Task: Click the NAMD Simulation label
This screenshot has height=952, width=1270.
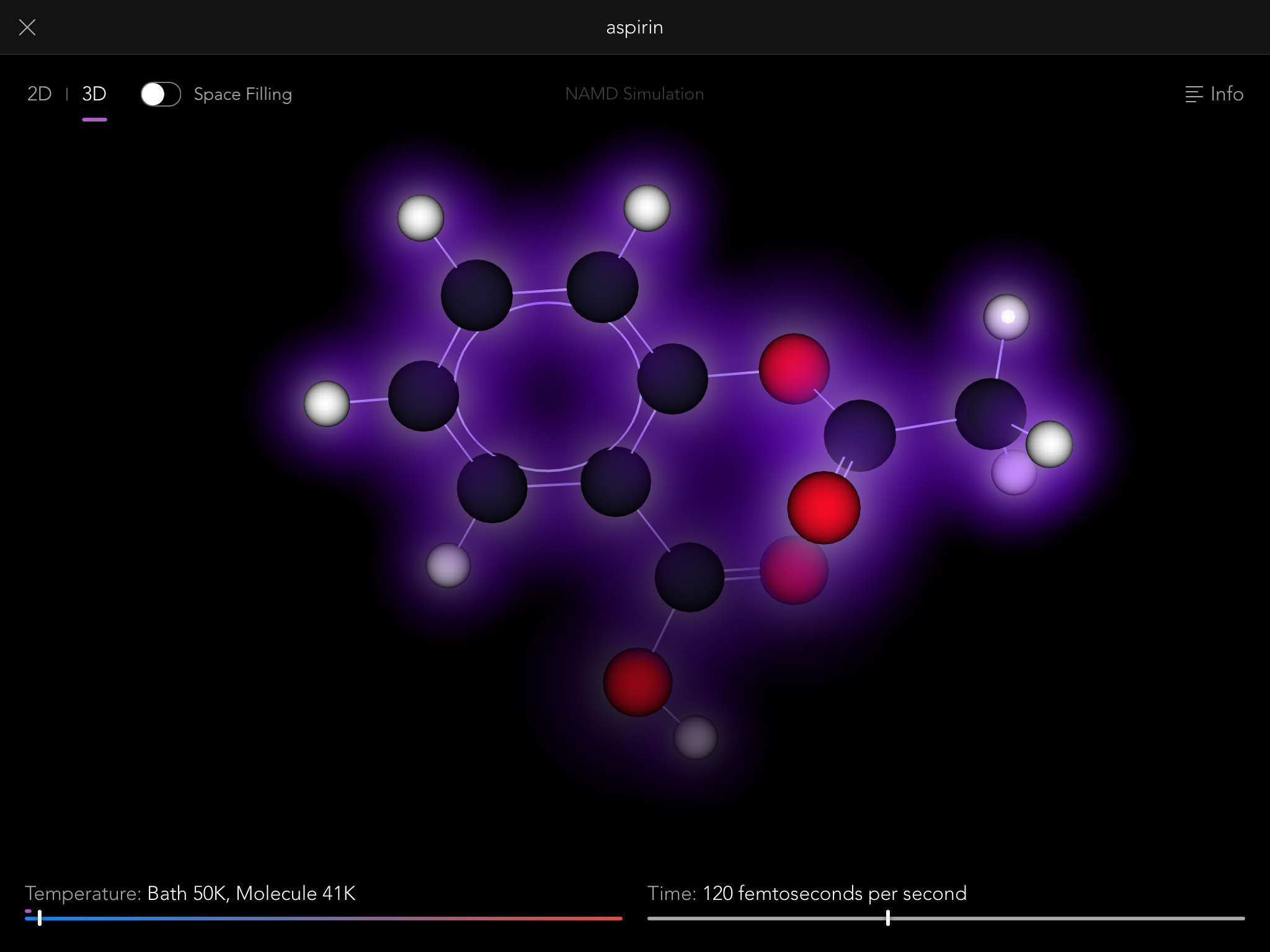Action: (x=634, y=94)
